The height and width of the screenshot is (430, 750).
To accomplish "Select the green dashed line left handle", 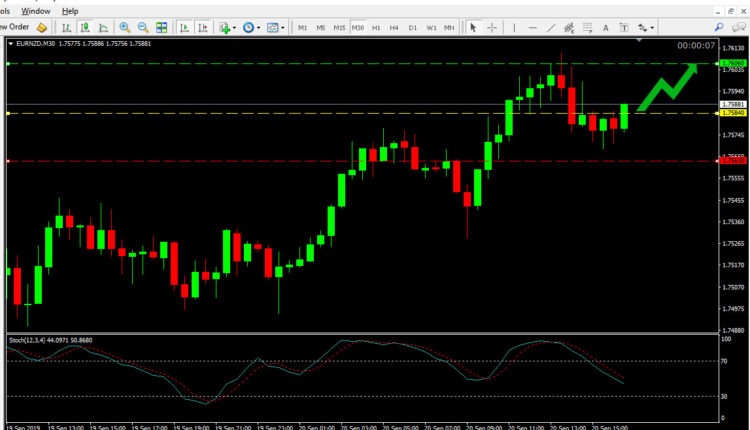I will [x=8, y=64].
